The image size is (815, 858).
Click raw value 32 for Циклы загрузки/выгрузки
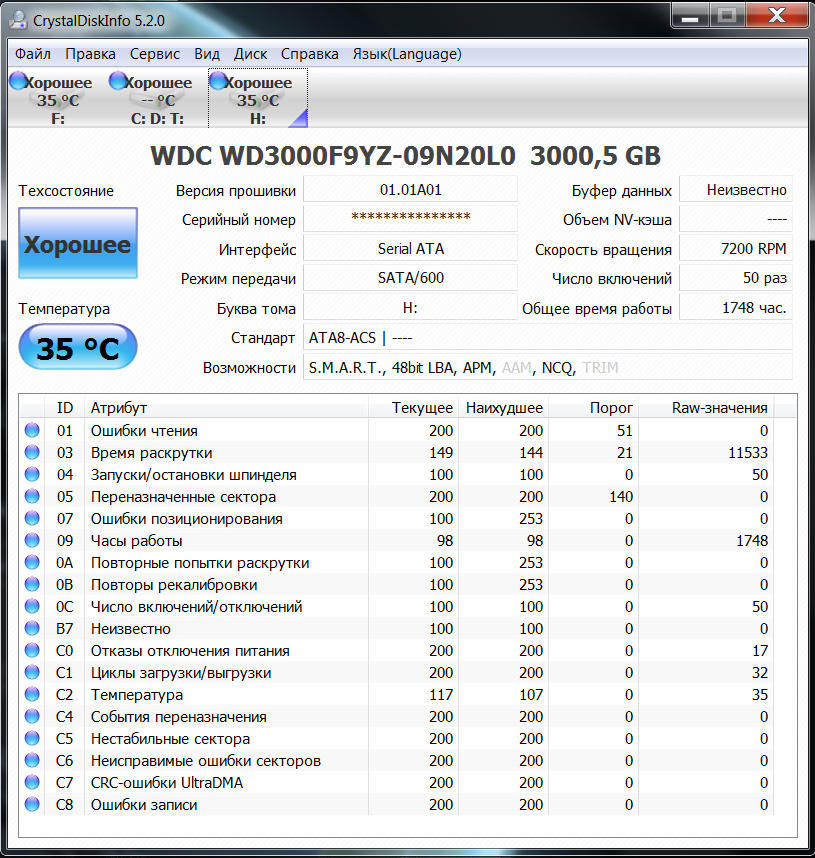click(760, 673)
